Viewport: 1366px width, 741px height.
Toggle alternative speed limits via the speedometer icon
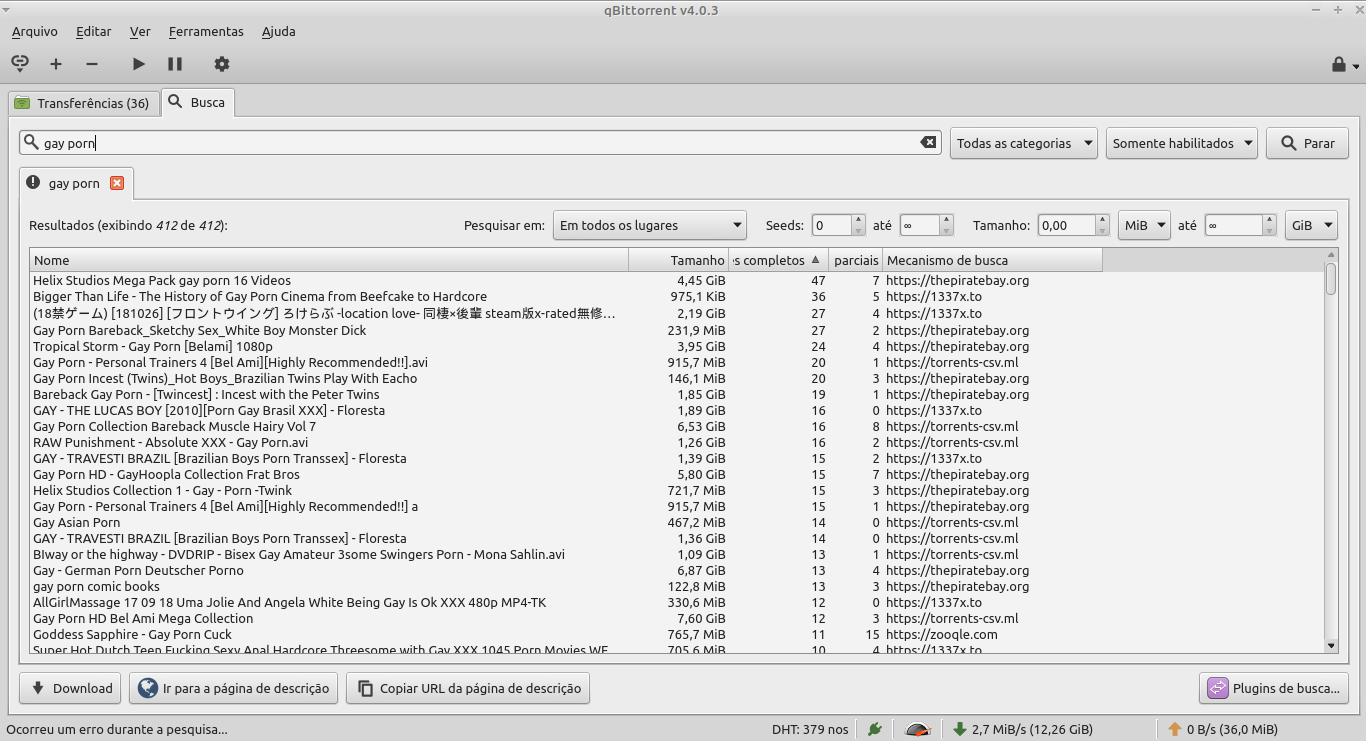tap(917, 729)
